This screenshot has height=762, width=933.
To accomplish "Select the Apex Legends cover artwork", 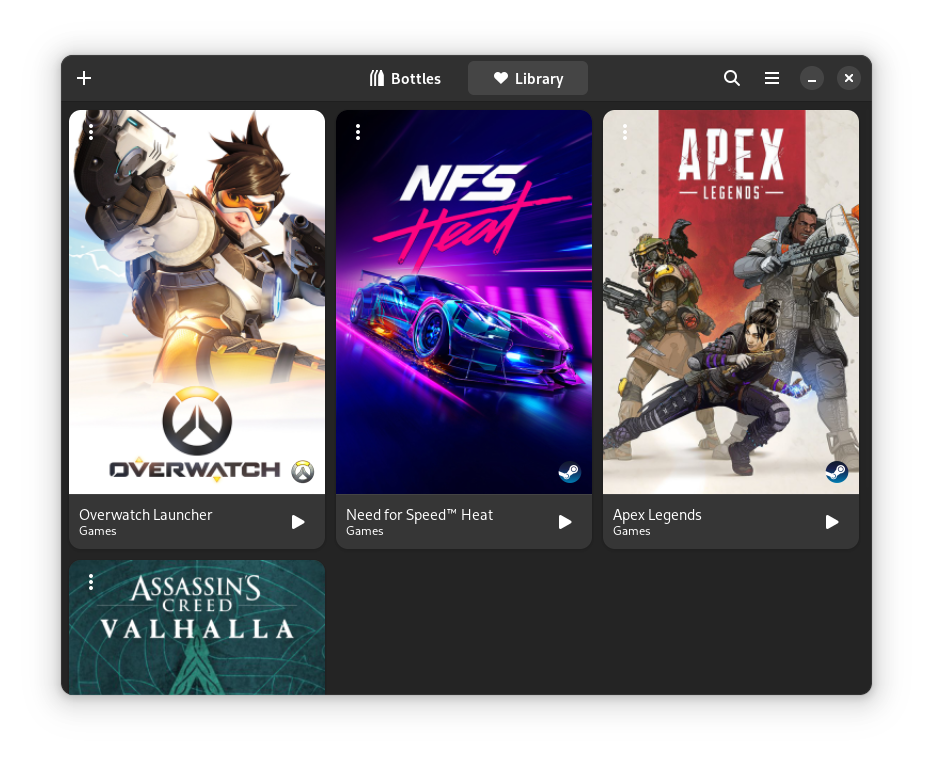I will click(x=731, y=300).
